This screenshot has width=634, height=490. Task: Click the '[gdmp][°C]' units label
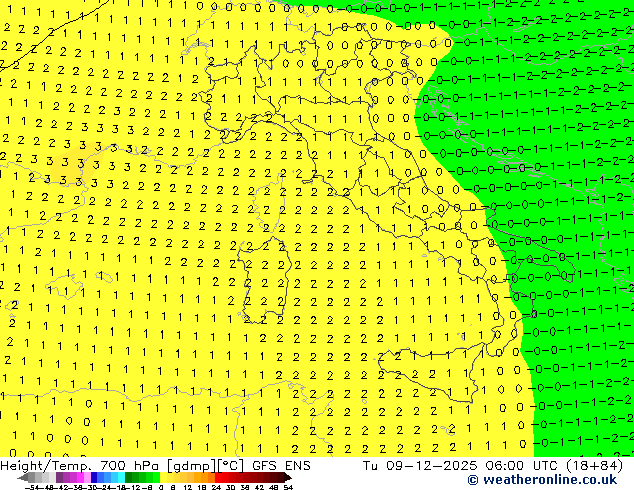(x=206, y=466)
